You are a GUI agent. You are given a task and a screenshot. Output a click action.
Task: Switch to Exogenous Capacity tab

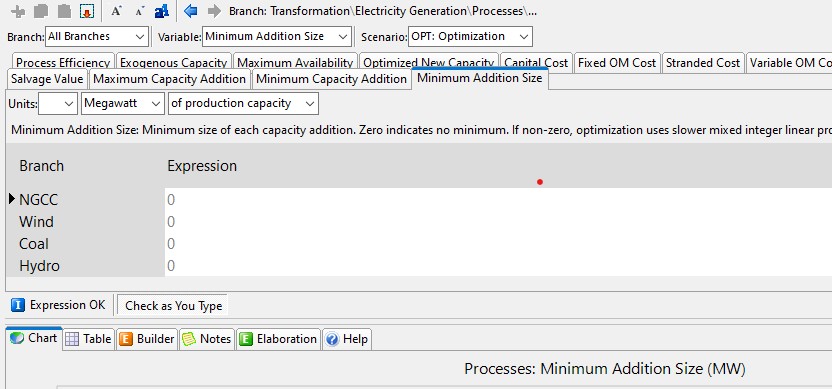point(174,63)
